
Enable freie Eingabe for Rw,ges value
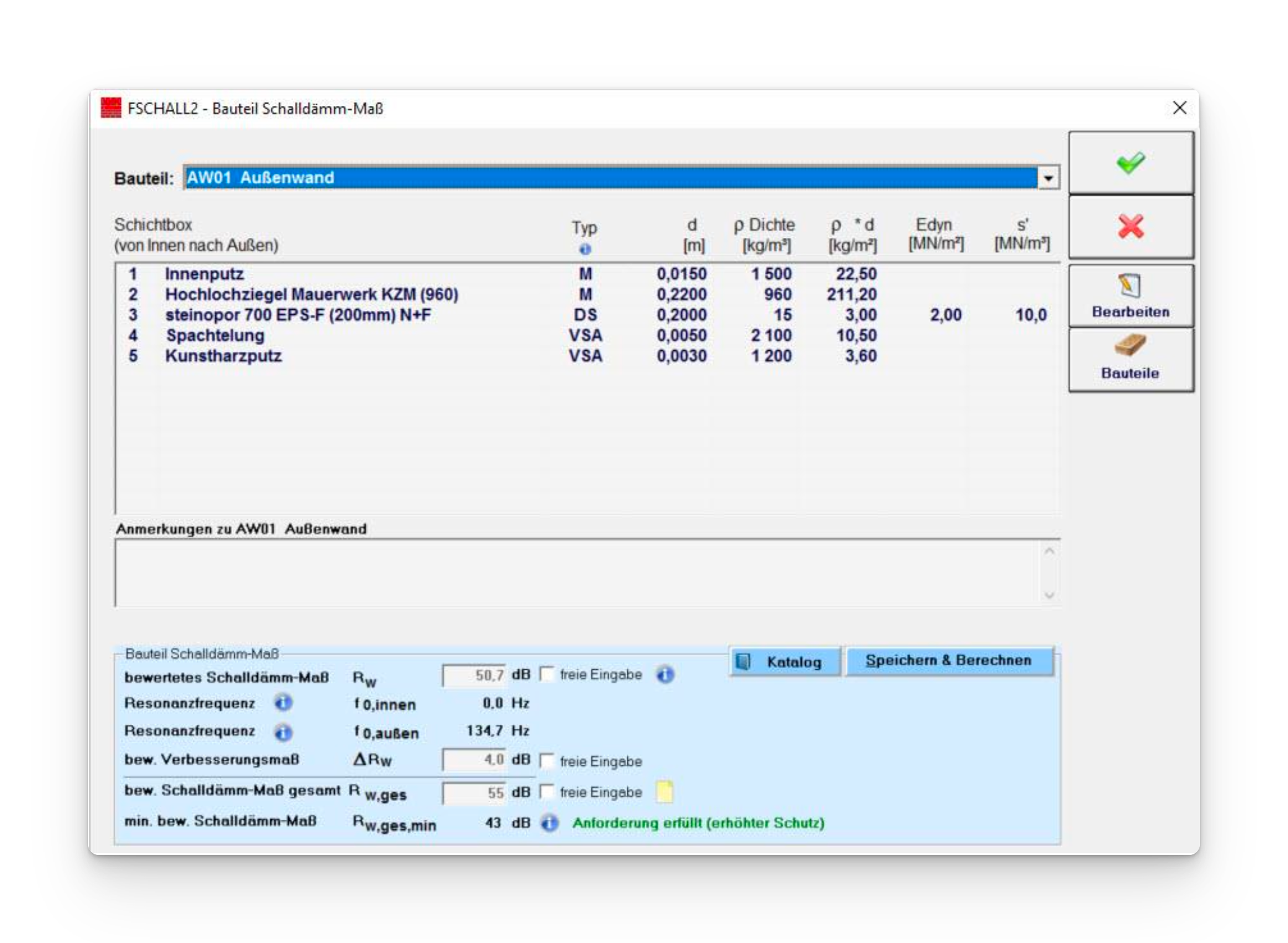547,792
